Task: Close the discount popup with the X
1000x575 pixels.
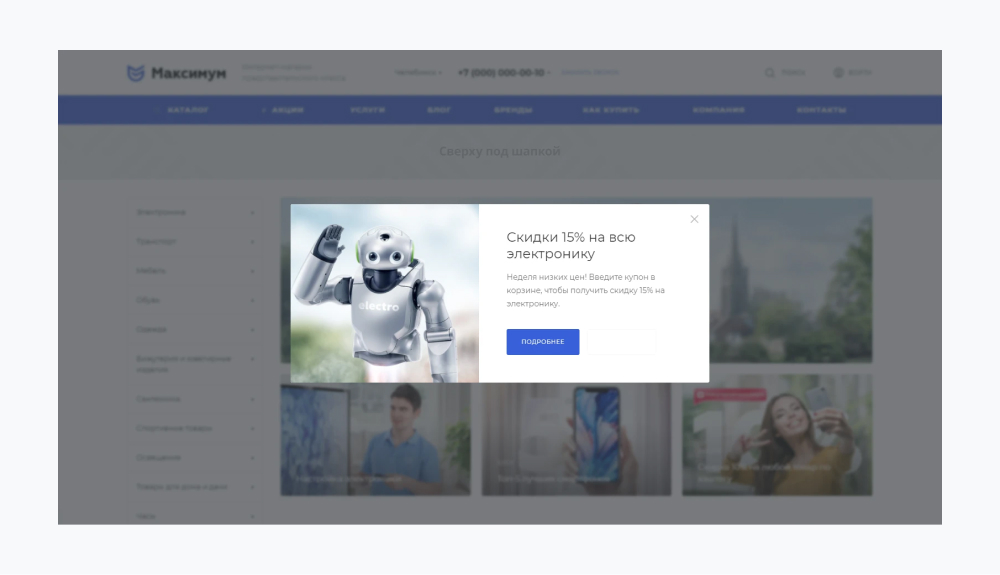Action: tap(694, 219)
